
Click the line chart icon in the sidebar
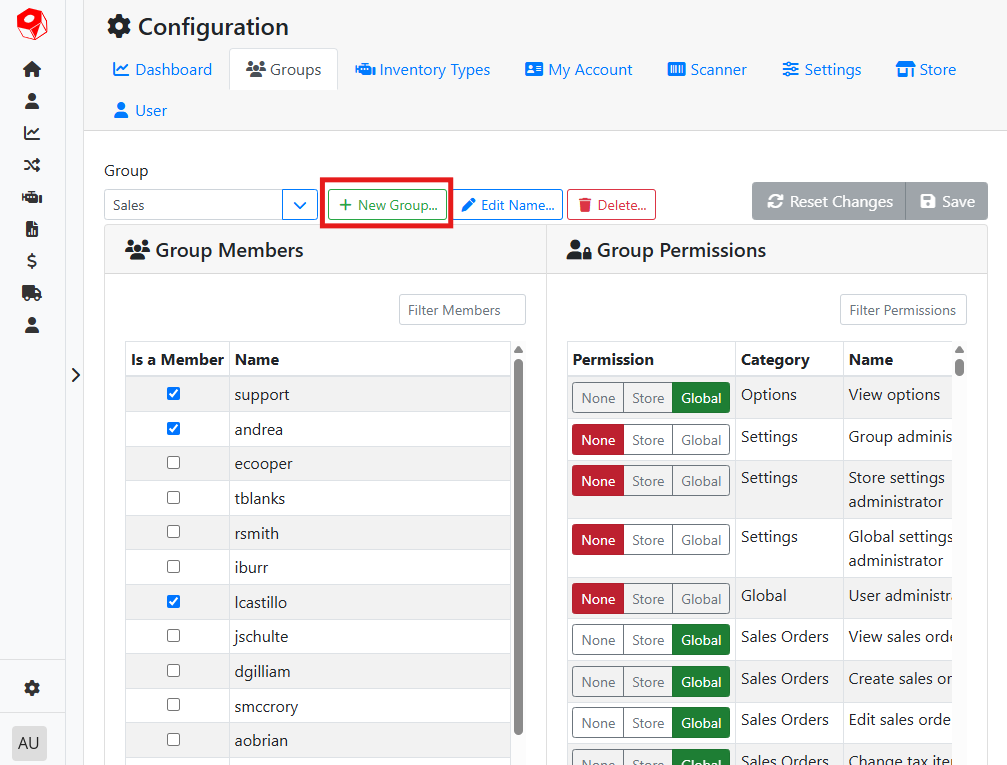tap(32, 133)
